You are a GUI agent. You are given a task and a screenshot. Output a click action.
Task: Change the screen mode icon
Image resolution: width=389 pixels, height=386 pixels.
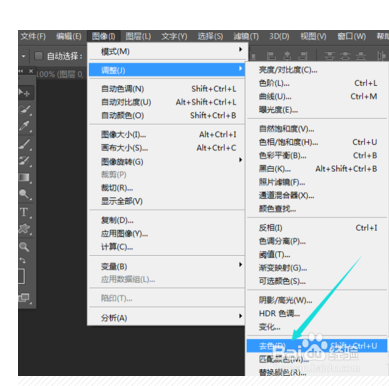click(24, 298)
